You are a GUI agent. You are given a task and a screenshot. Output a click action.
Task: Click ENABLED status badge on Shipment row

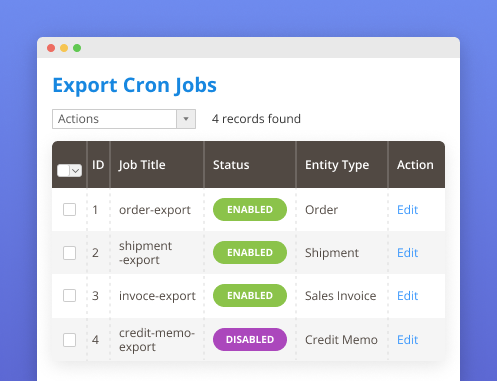point(250,253)
